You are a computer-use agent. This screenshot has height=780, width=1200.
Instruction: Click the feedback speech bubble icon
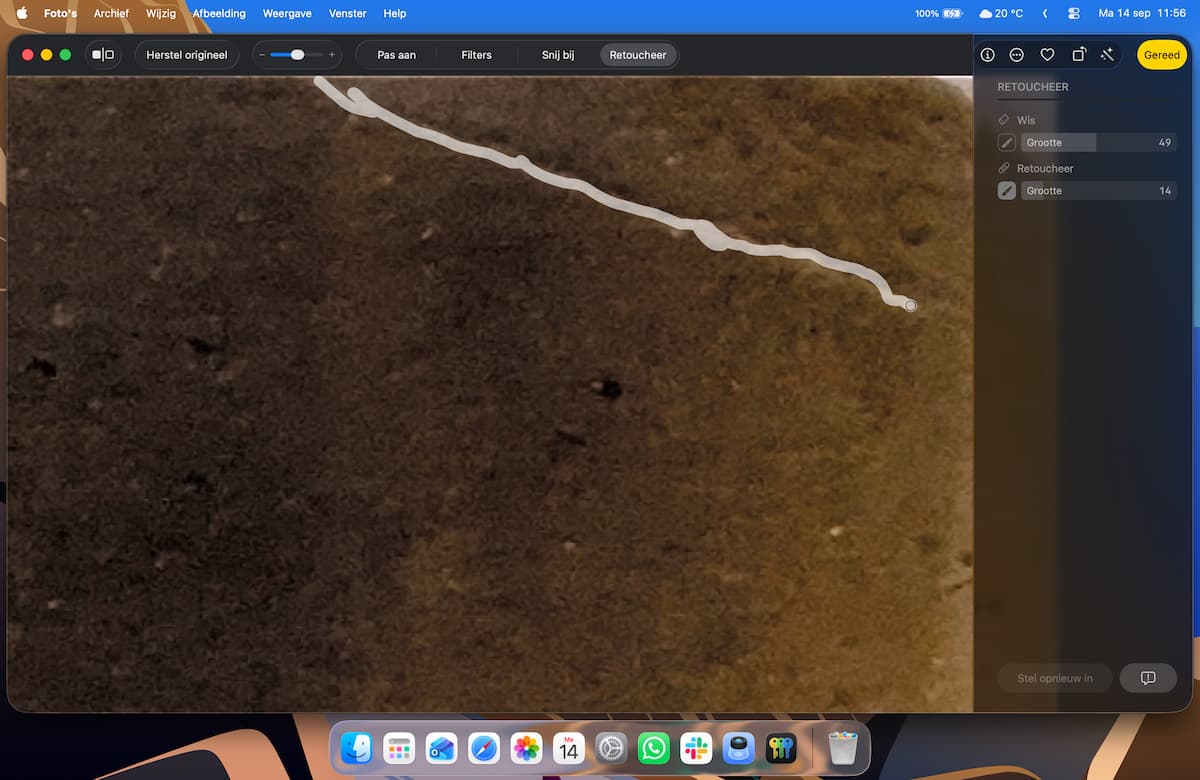pyautogui.click(x=1148, y=678)
